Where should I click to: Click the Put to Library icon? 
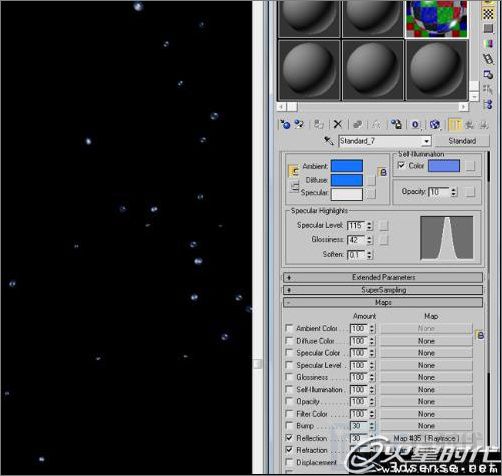(x=396, y=124)
